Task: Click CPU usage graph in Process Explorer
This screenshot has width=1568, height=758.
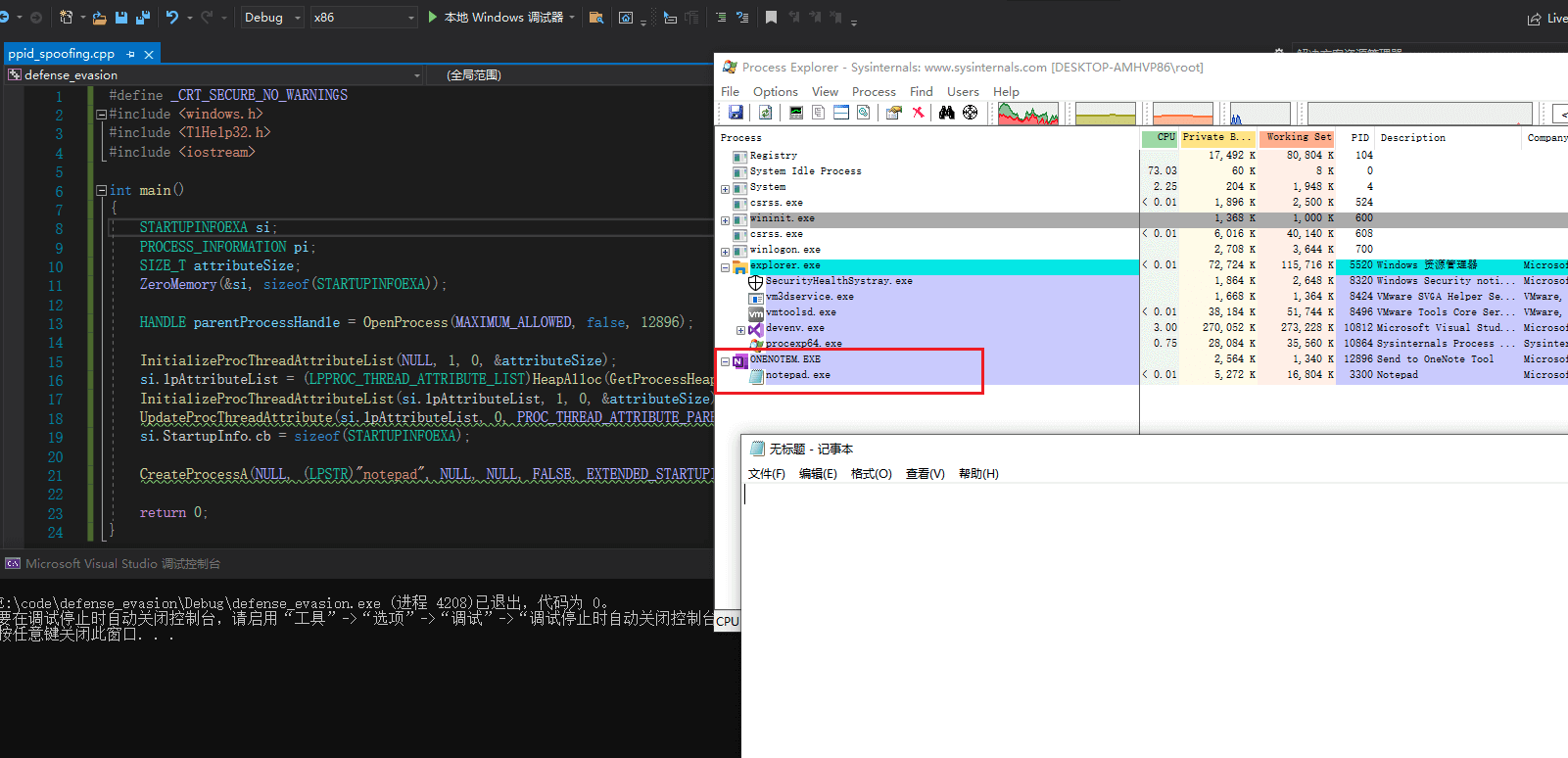Action: pos(1028,114)
